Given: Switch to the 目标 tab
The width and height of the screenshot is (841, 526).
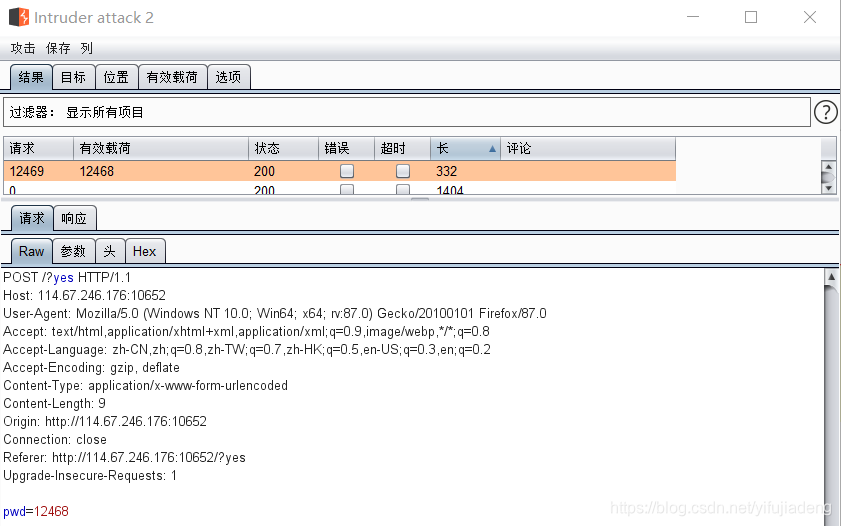Looking at the screenshot, I should point(73,77).
